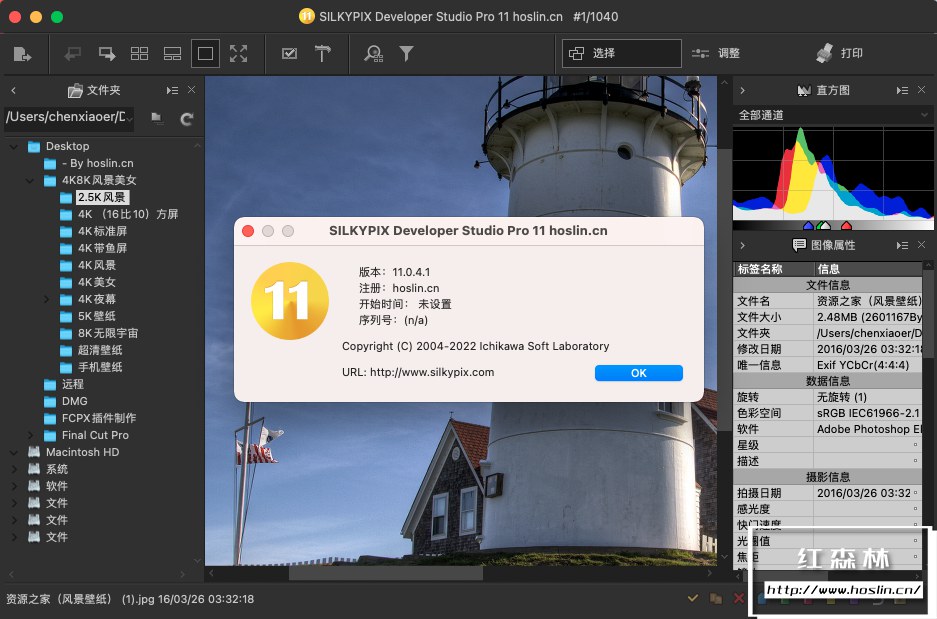Select the 8K无限宇宙 folder
The height and width of the screenshot is (619, 937).
pyautogui.click(x=108, y=333)
